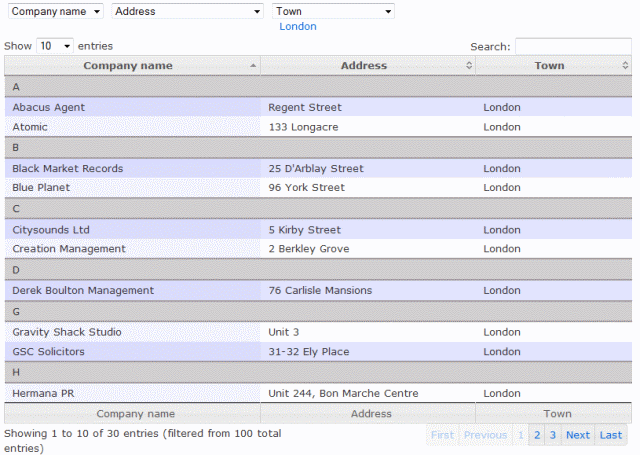This screenshot has width=640, height=455.
Task: Select the Gravity Shack Studio cell
Action: click(132, 332)
